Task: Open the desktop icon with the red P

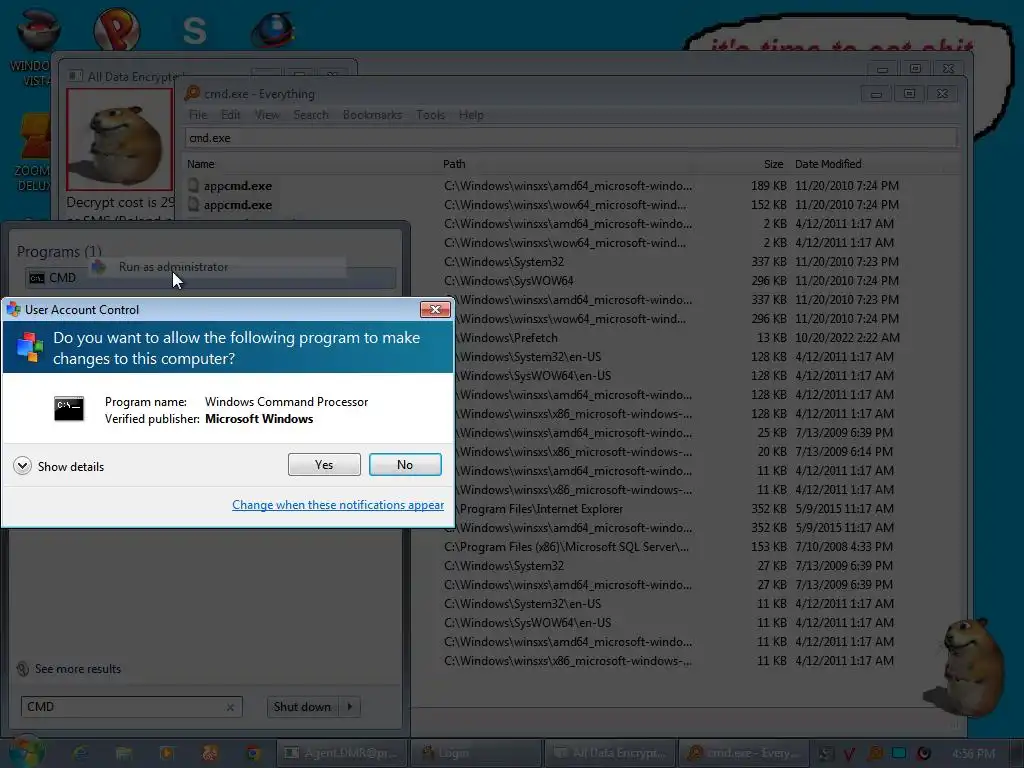Action: tap(116, 29)
